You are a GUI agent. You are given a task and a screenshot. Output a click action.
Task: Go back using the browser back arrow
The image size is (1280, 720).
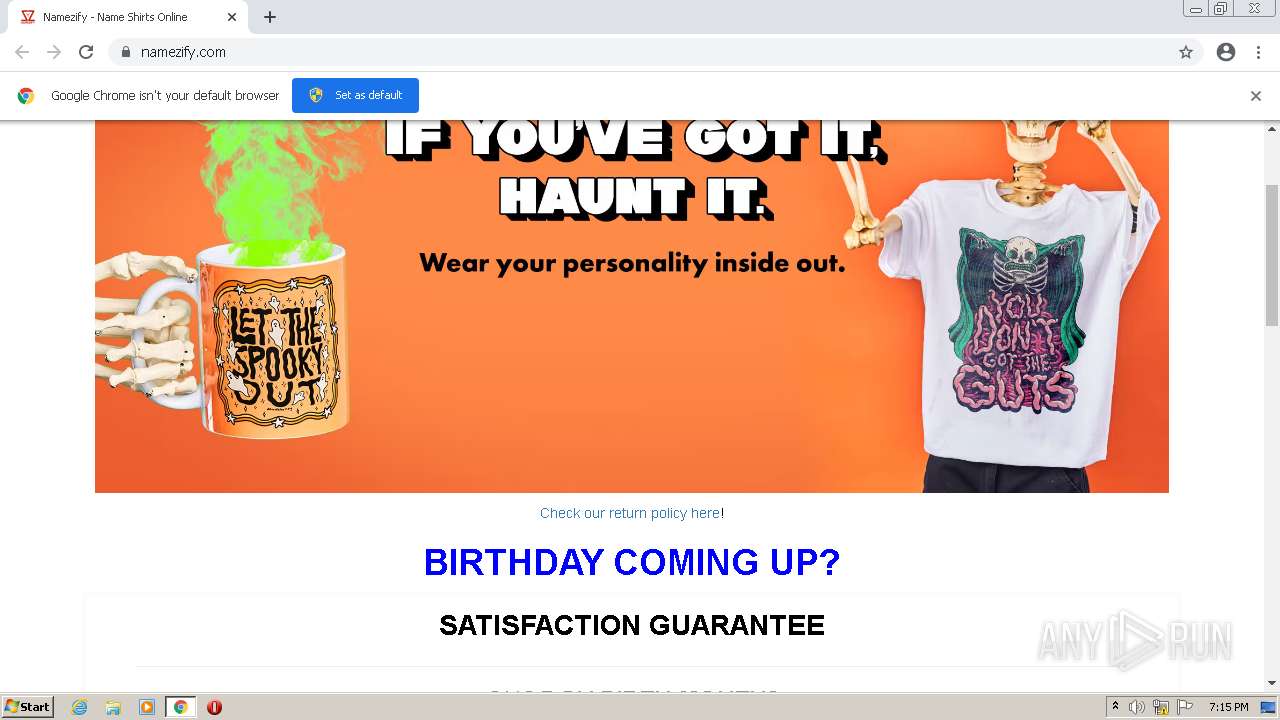22,52
